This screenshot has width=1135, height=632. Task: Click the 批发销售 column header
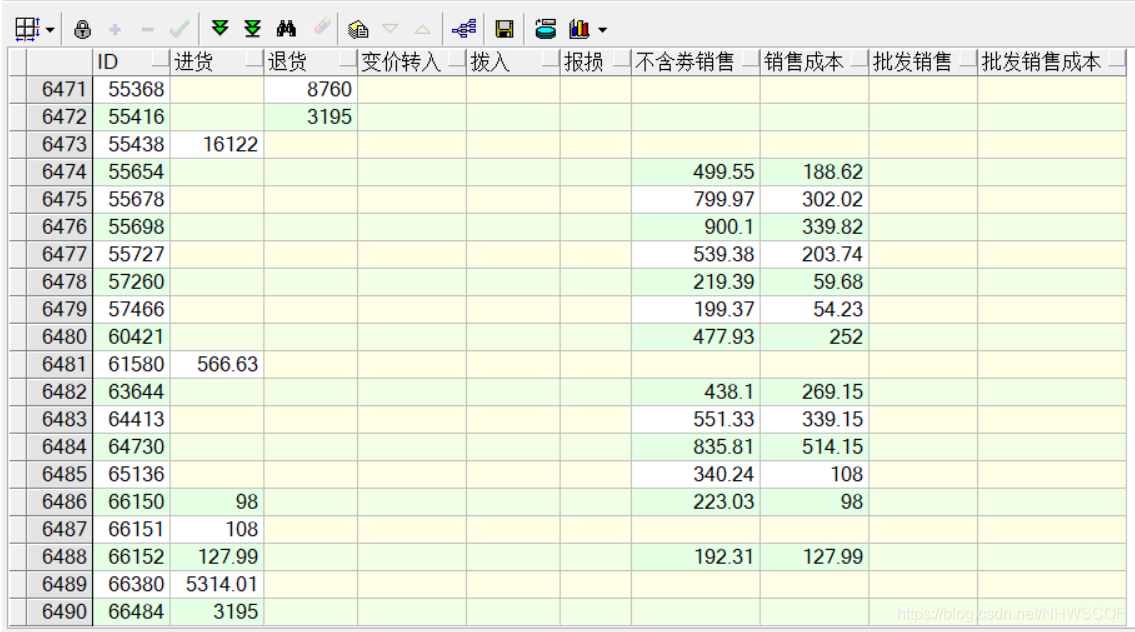tap(923, 62)
